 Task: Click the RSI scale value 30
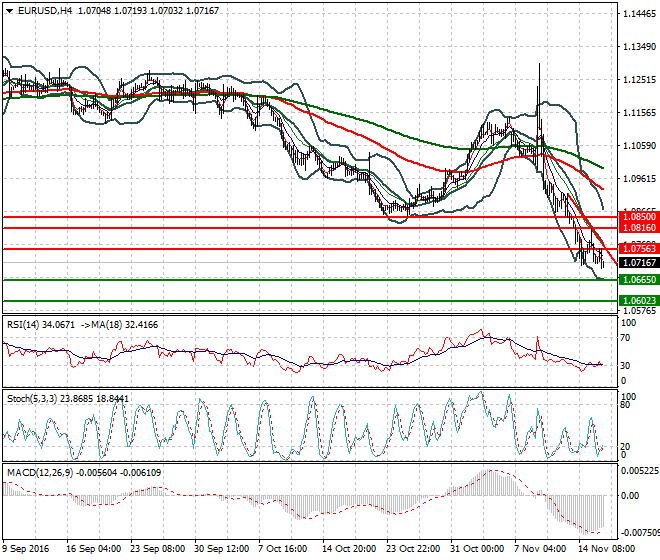click(625, 365)
